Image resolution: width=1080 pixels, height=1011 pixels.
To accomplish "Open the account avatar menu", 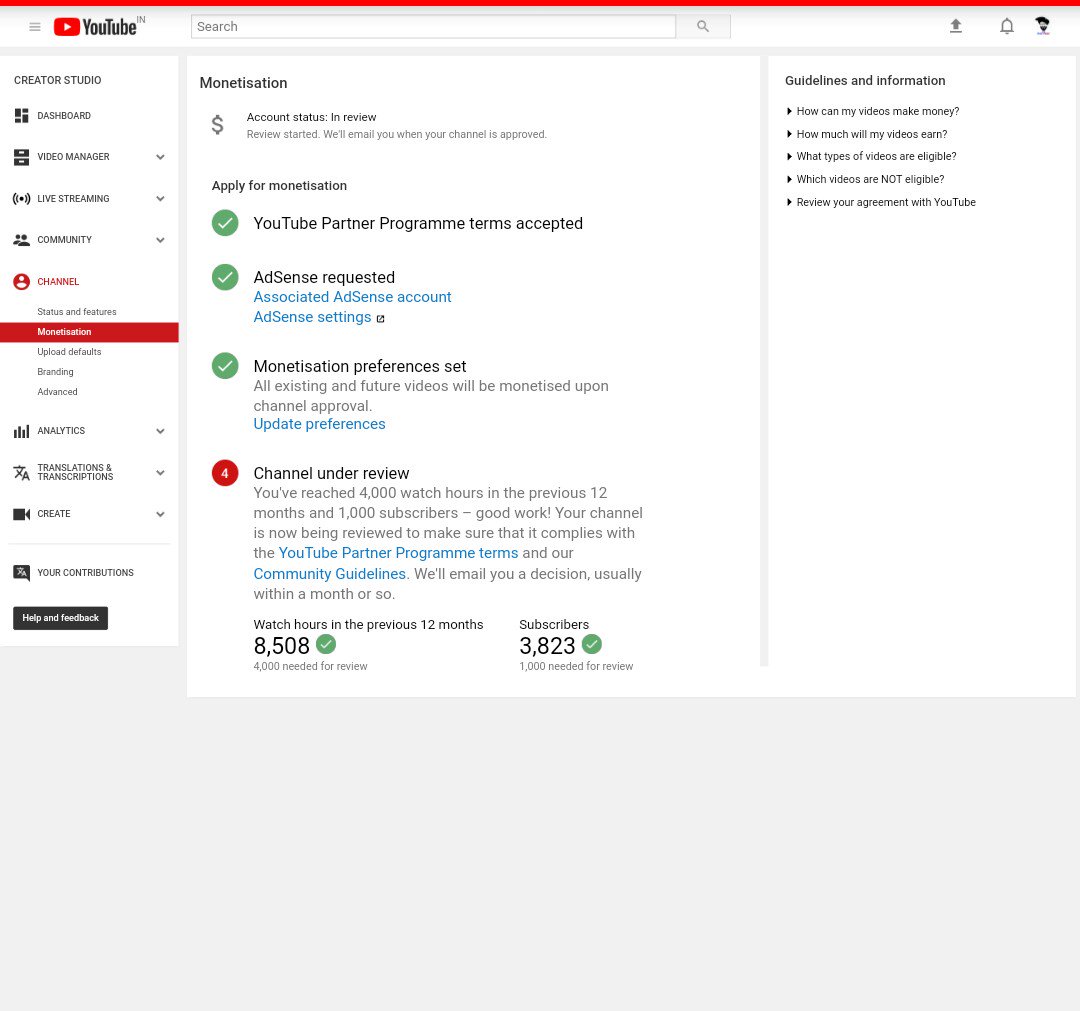I will click(1042, 26).
